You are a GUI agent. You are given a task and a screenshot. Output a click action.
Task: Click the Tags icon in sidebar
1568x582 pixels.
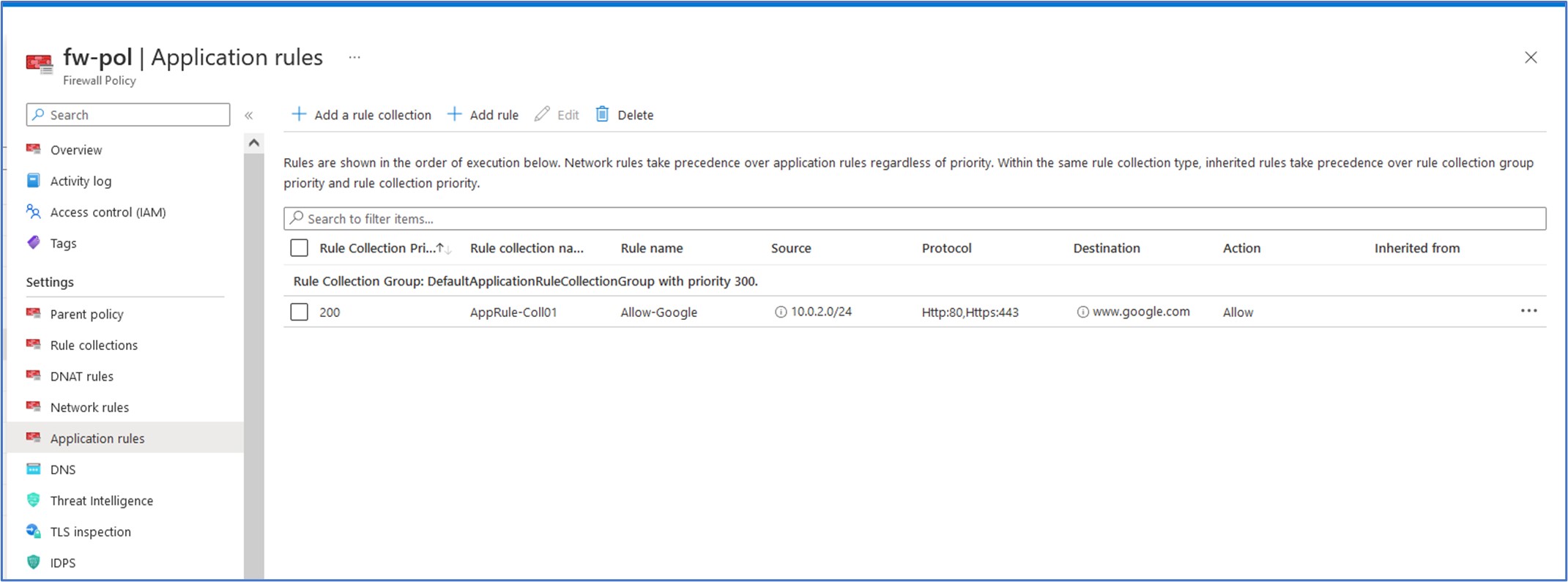(34, 242)
